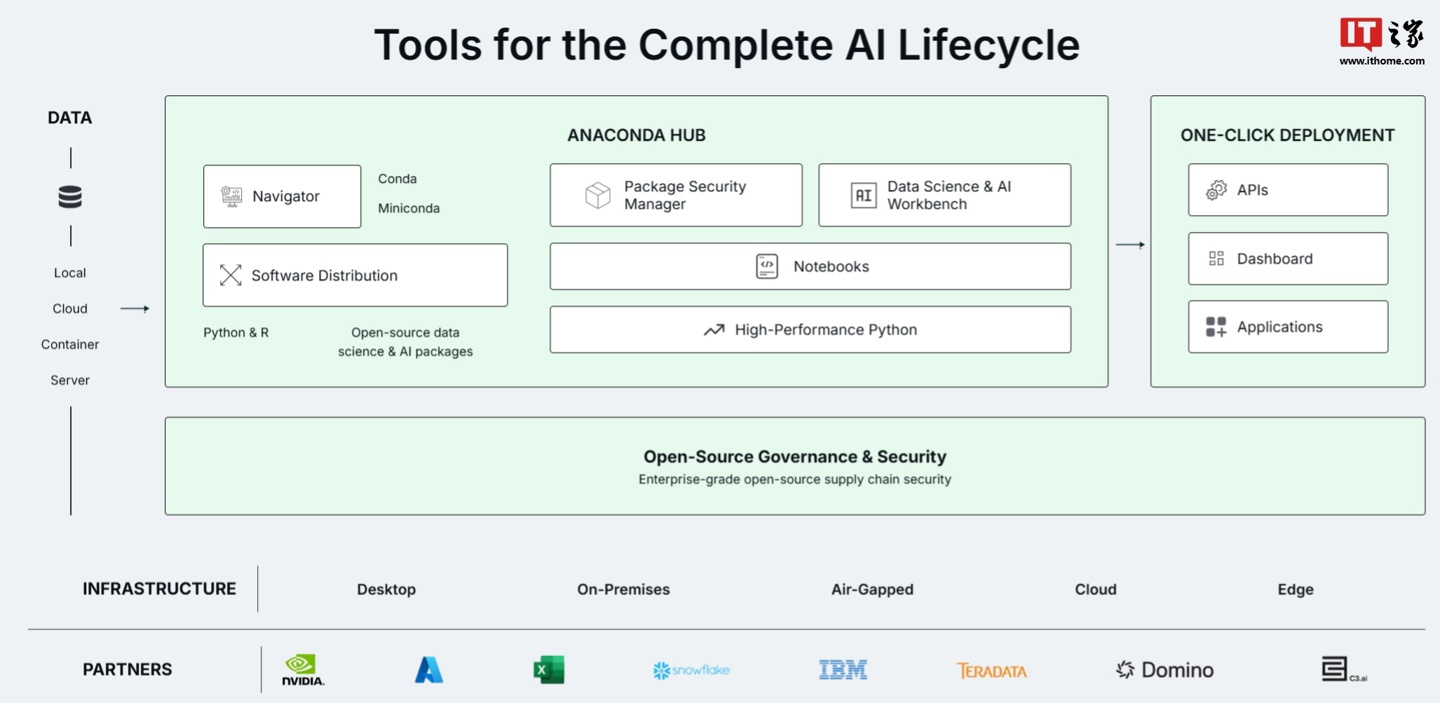Open the Package Security Manager icon
Viewport: 1440px width, 703px height.
[597, 195]
